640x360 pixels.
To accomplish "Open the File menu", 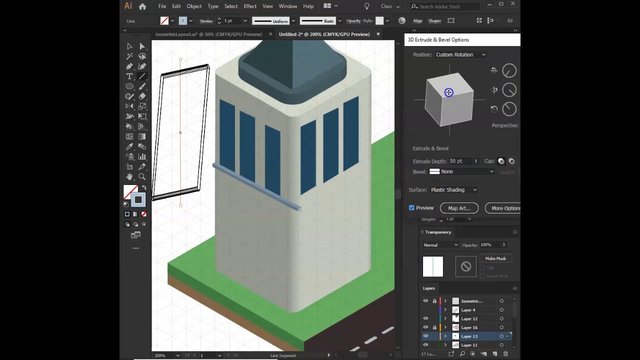I will (162, 6).
